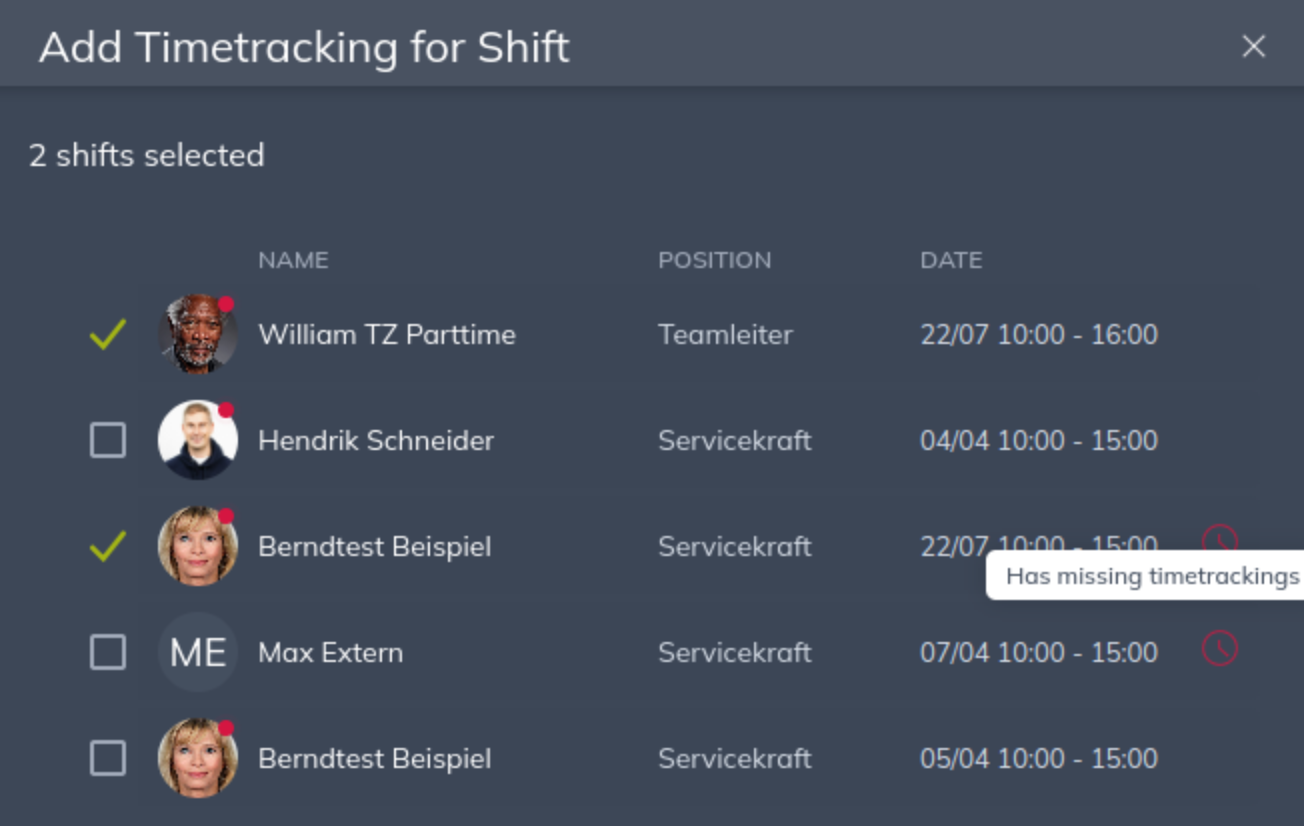This screenshot has height=826, width=1304.
Task: Sort by the NAME column header
Action: [293, 260]
